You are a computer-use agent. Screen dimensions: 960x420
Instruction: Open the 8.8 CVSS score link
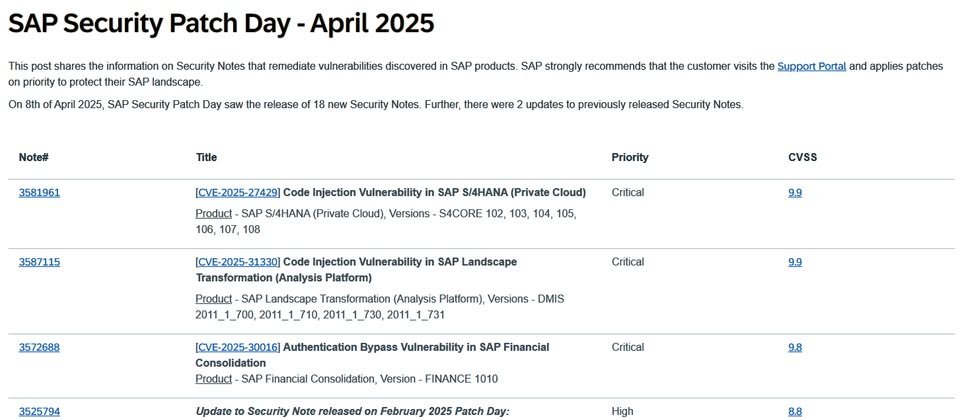click(795, 412)
